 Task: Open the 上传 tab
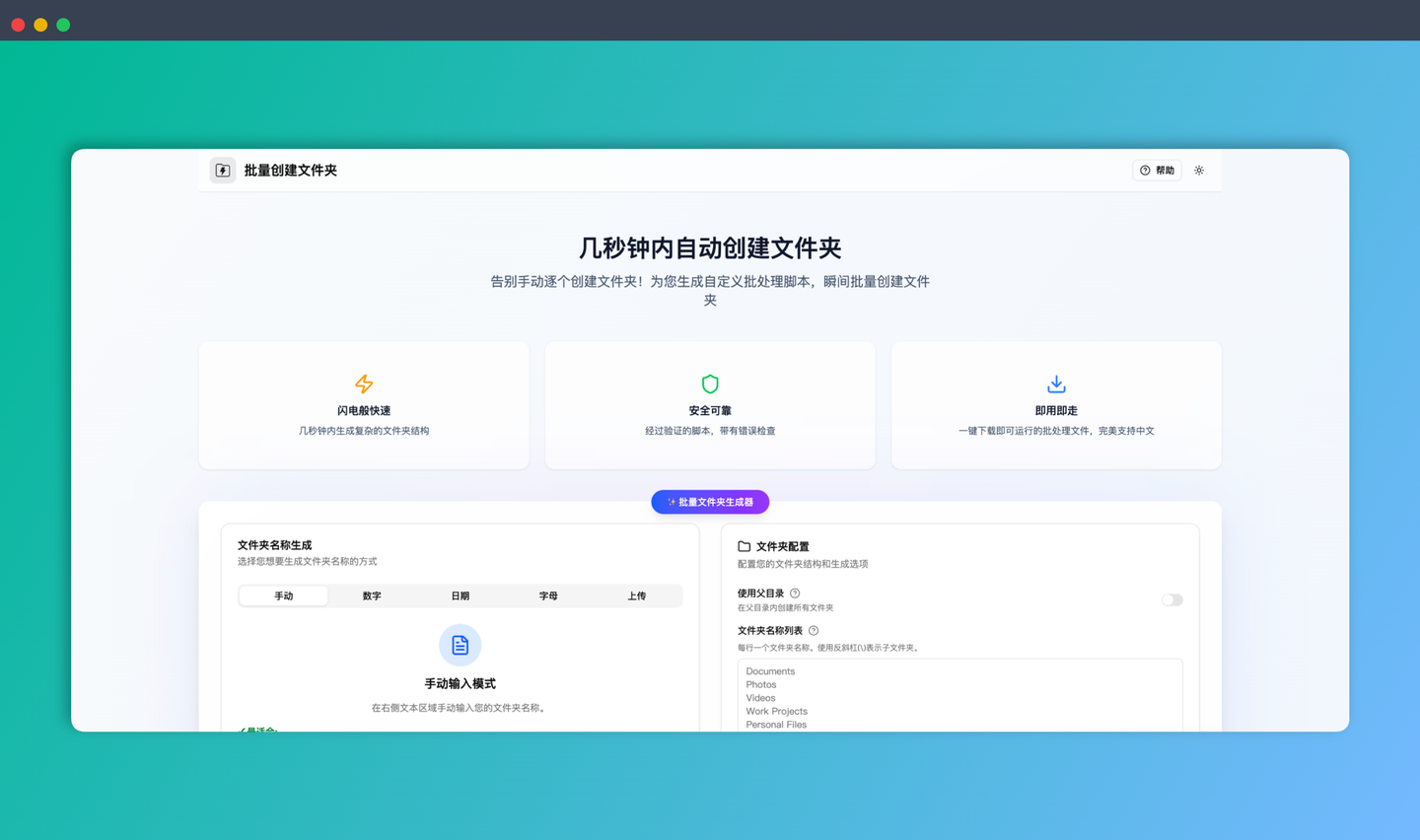click(x=637, y=595)
